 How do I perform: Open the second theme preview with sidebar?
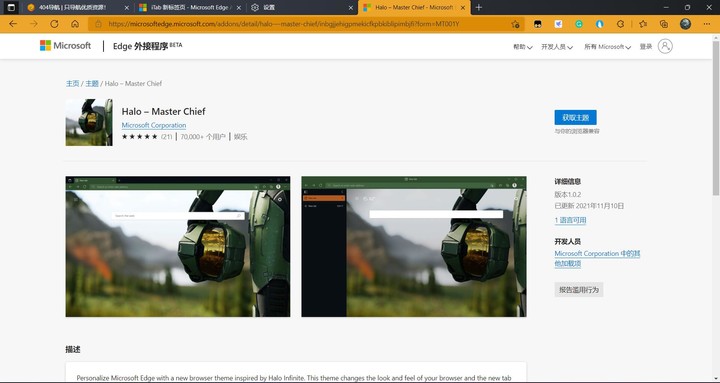click(x=414, y=247)
